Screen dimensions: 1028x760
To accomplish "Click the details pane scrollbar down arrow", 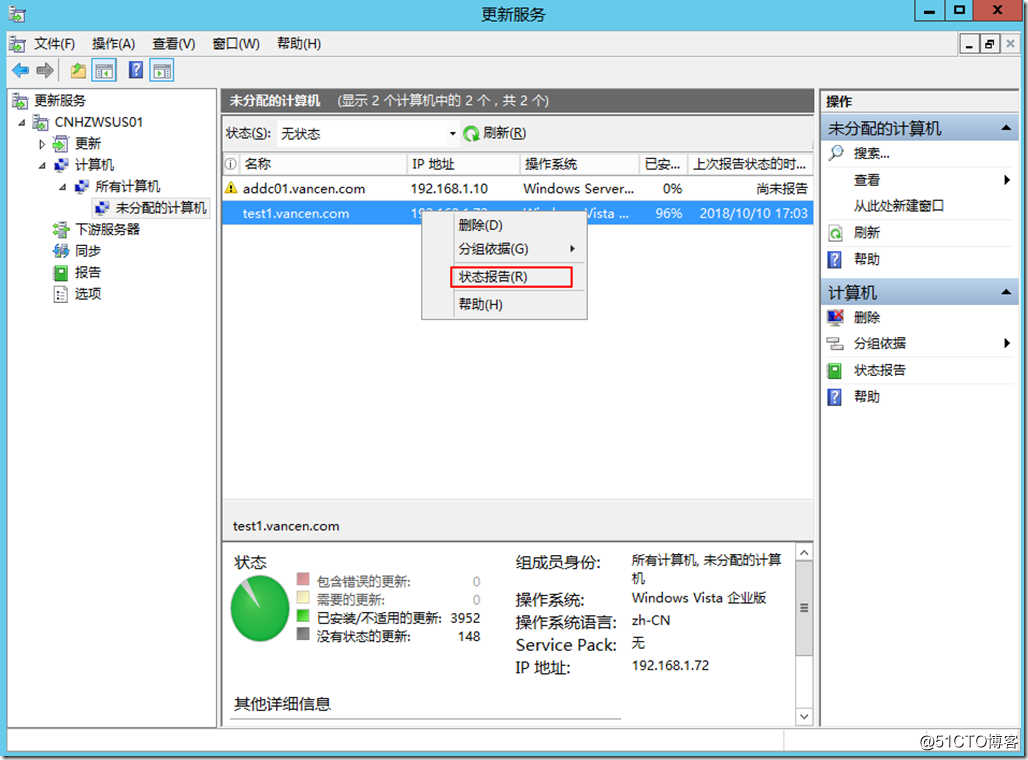I will click(x=804, y=717).
